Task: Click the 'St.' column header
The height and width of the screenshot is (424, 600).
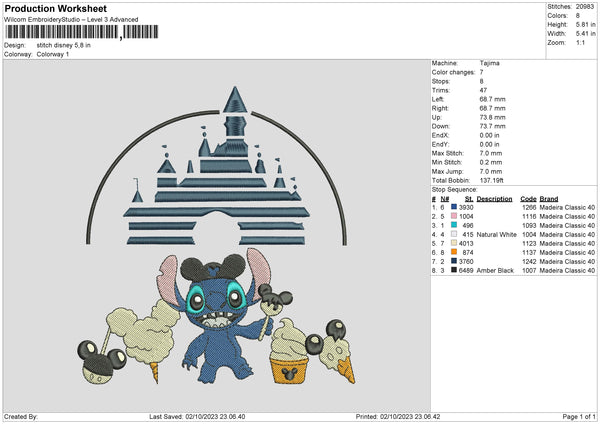Action: (x=469, y=199)
